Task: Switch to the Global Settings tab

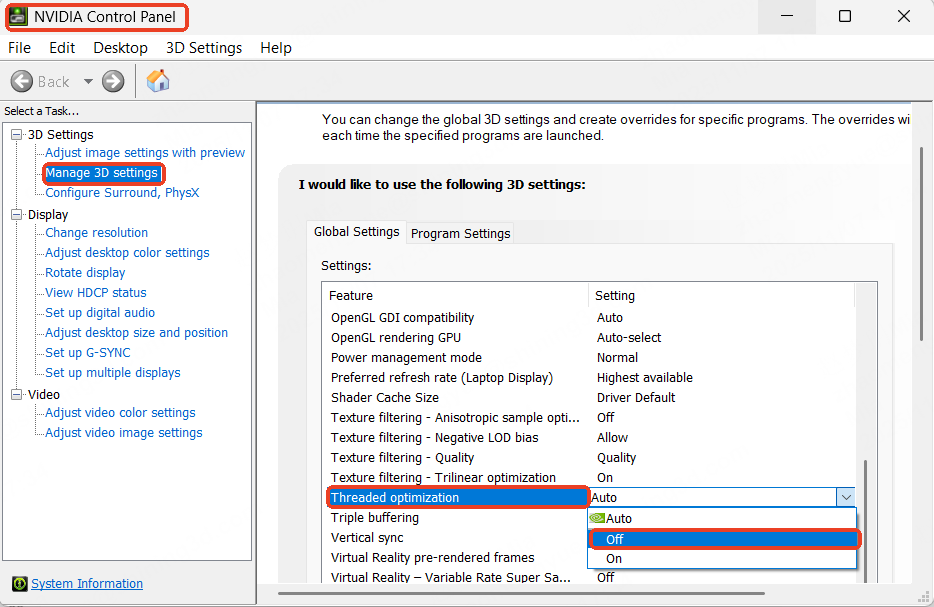Action: 356,232
